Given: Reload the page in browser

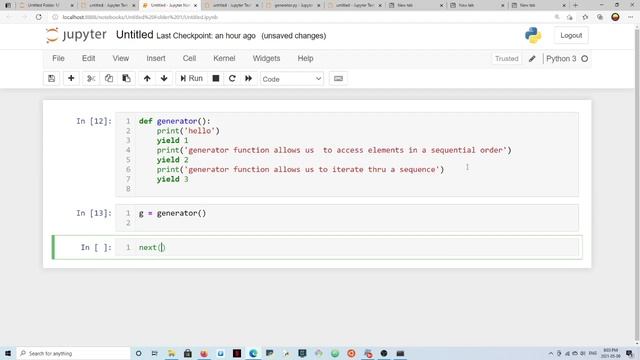Looking at the screenshot, I should [39, 17].
